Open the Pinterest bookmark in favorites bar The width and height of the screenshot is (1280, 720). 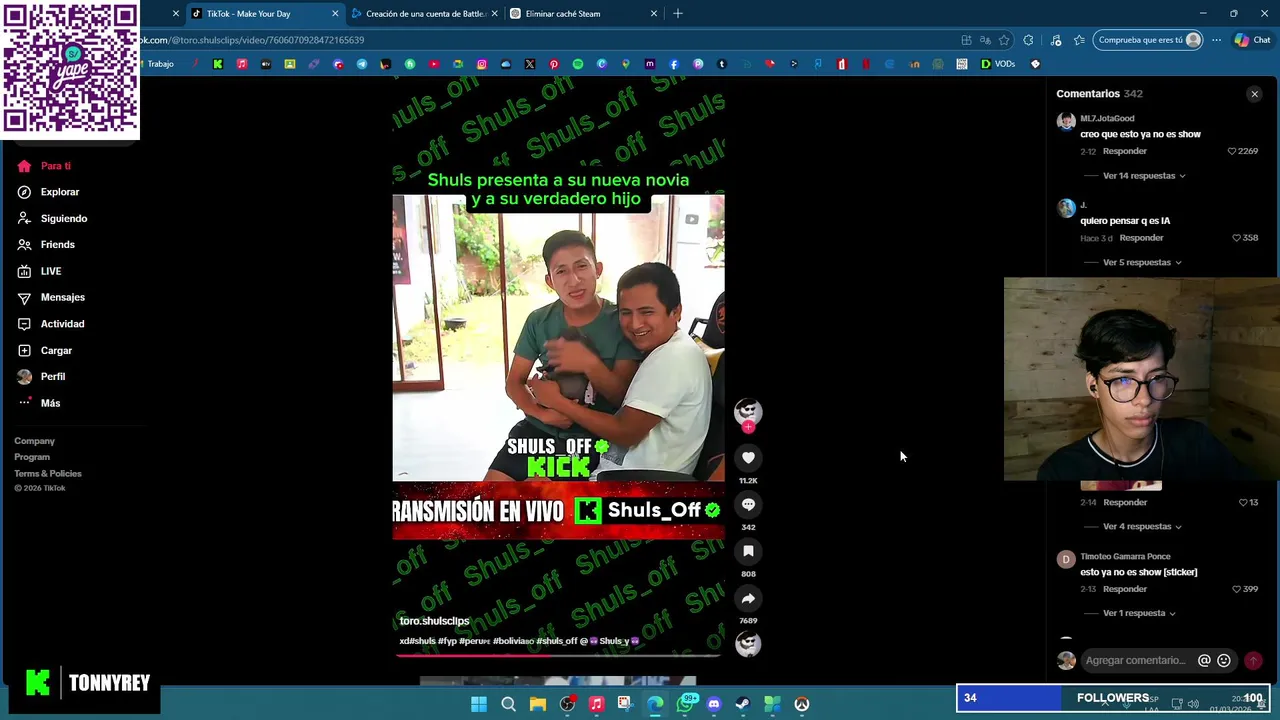[554, 64]
